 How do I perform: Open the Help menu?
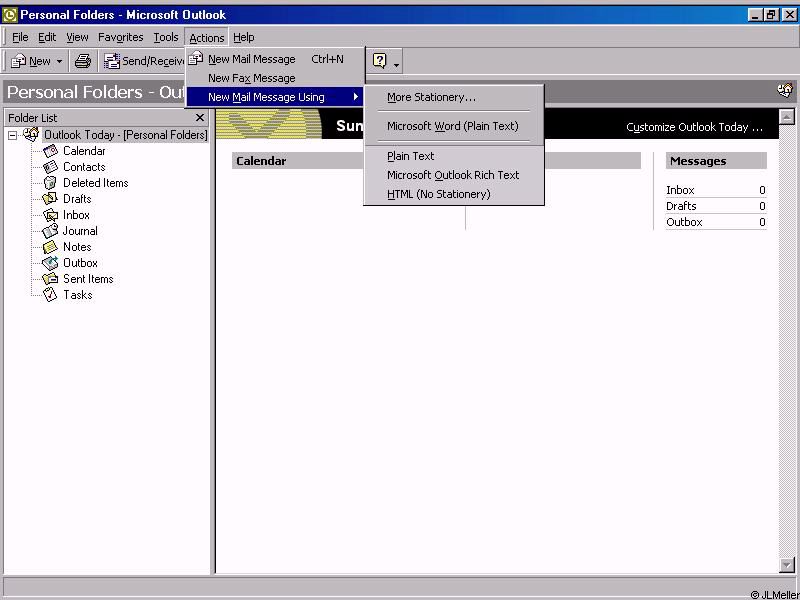coord(243,37)
